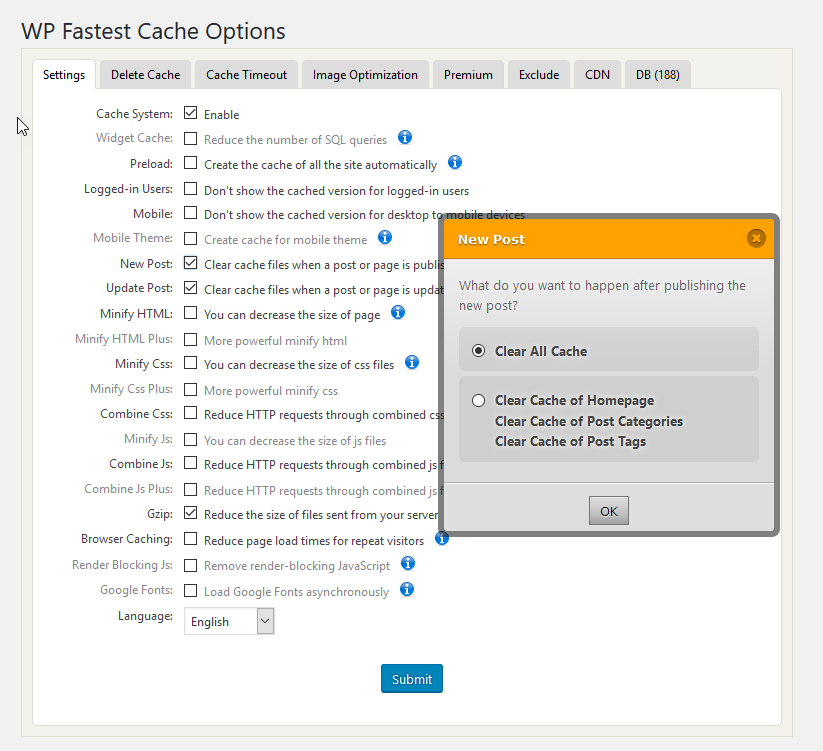Go to the CDN tab
The height and width of the screenshot is (751, 823).
point(597,75)
